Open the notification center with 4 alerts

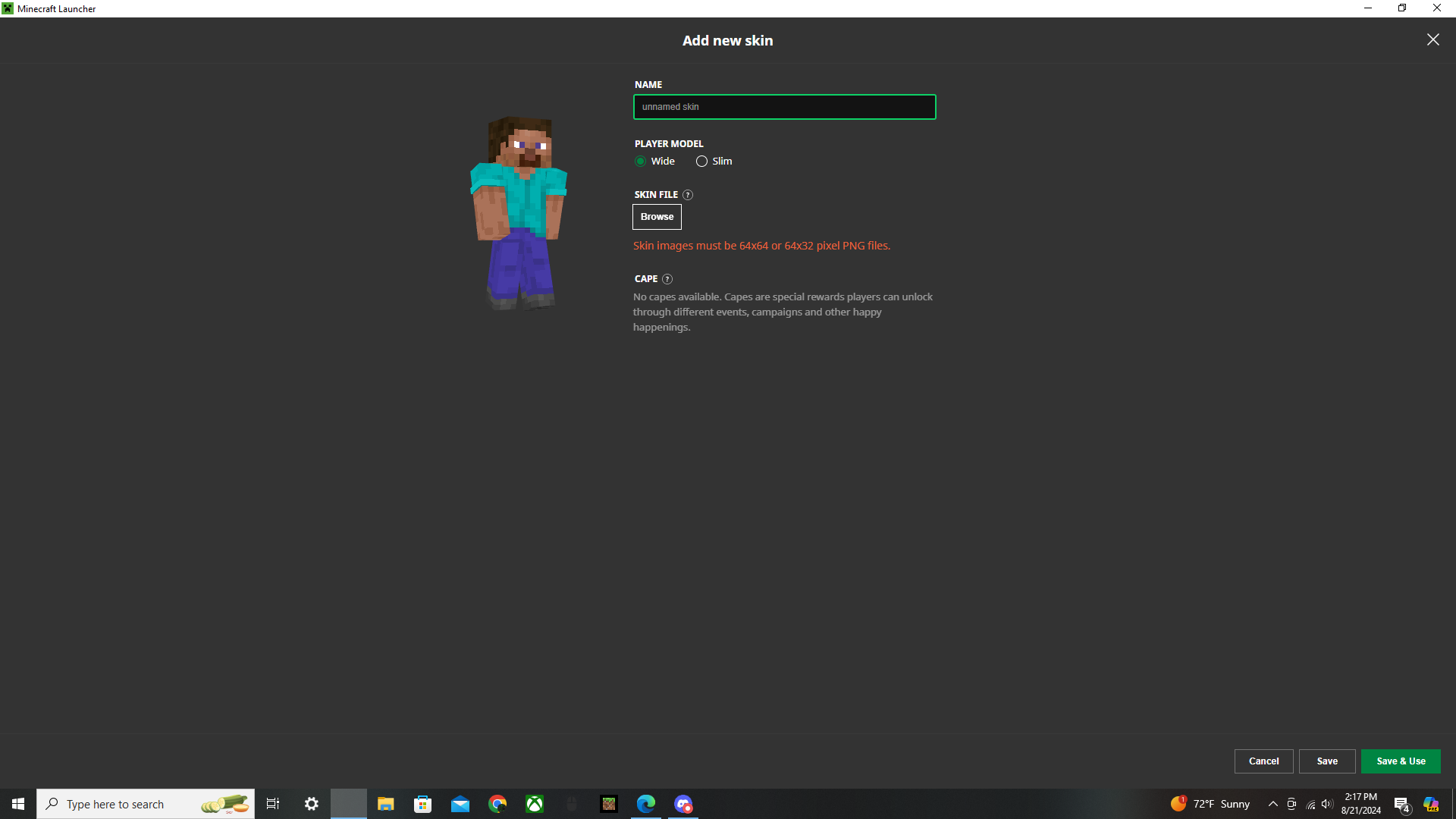[1401, 805]
